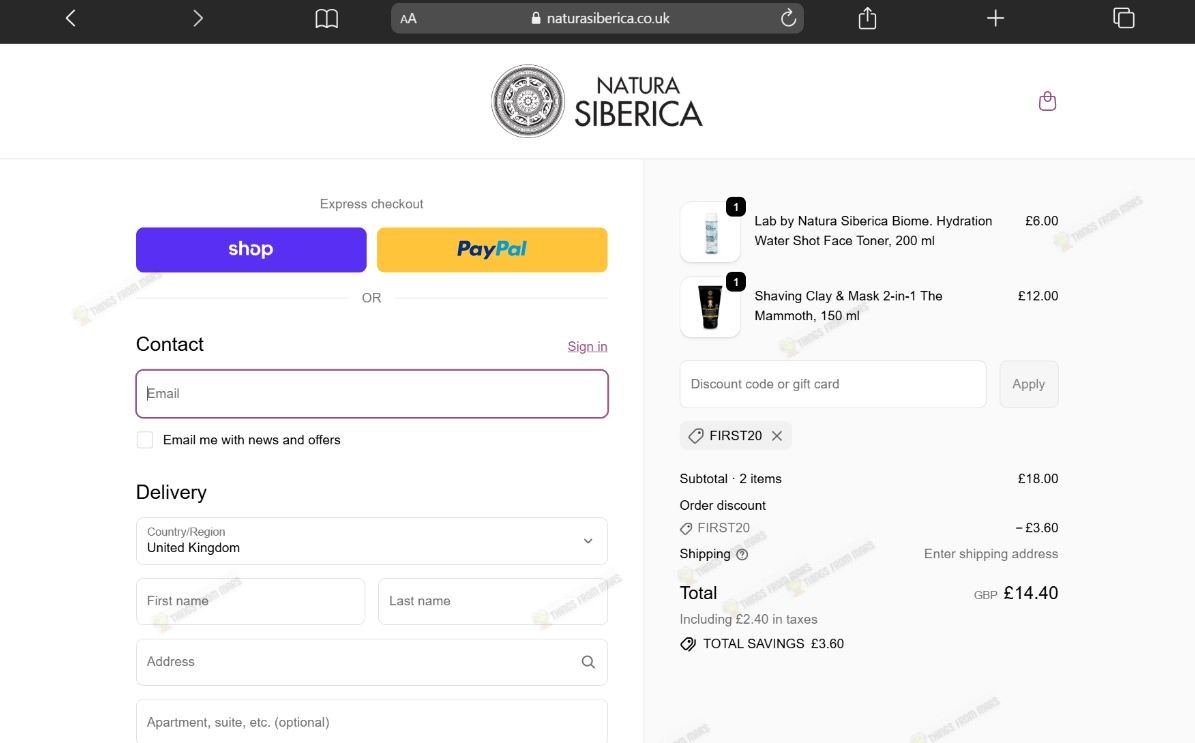Image resolution: width=1195 pixels, height=743 pixels.
Task: Click the Face Toner £6.00 price
Action: click(x=1041, y=221)
